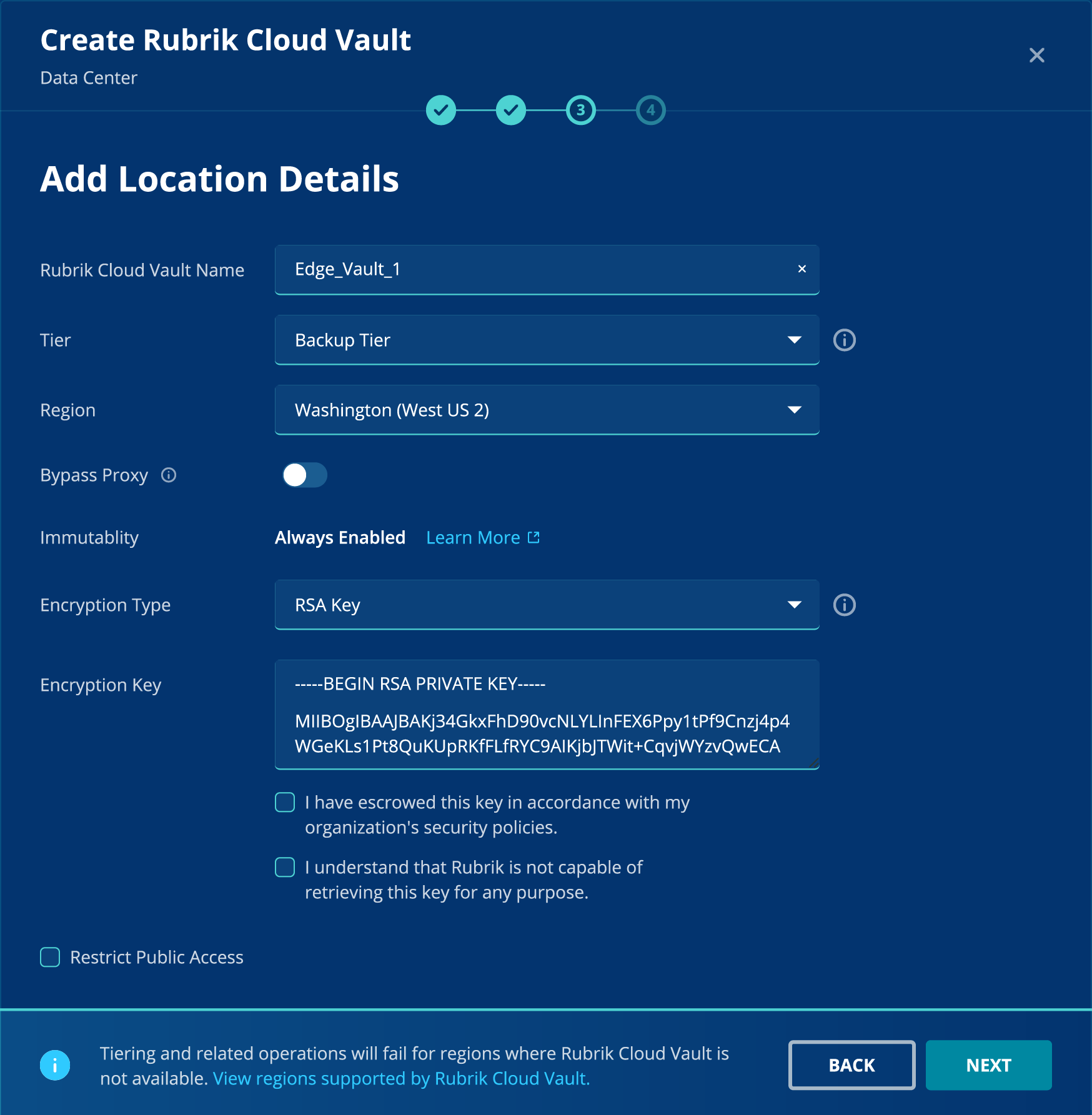Click the BACK button
This screenshot has width=1092, height=1115.
point(852,1065)
